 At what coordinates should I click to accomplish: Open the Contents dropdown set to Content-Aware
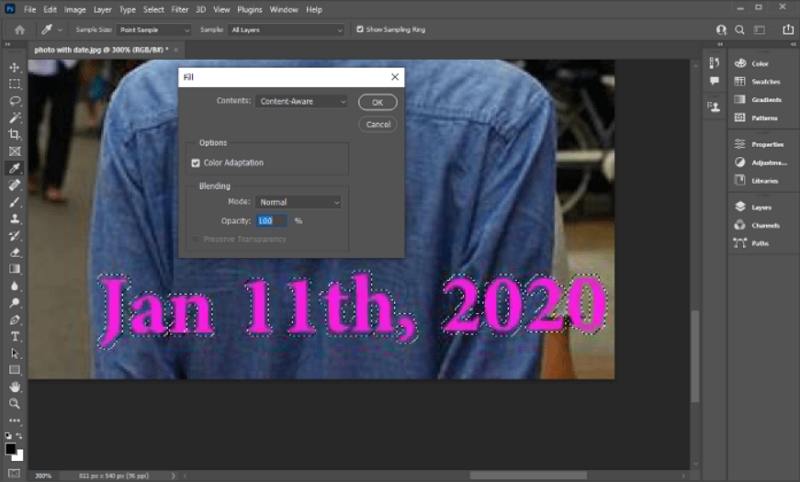[x=301, y=101]
